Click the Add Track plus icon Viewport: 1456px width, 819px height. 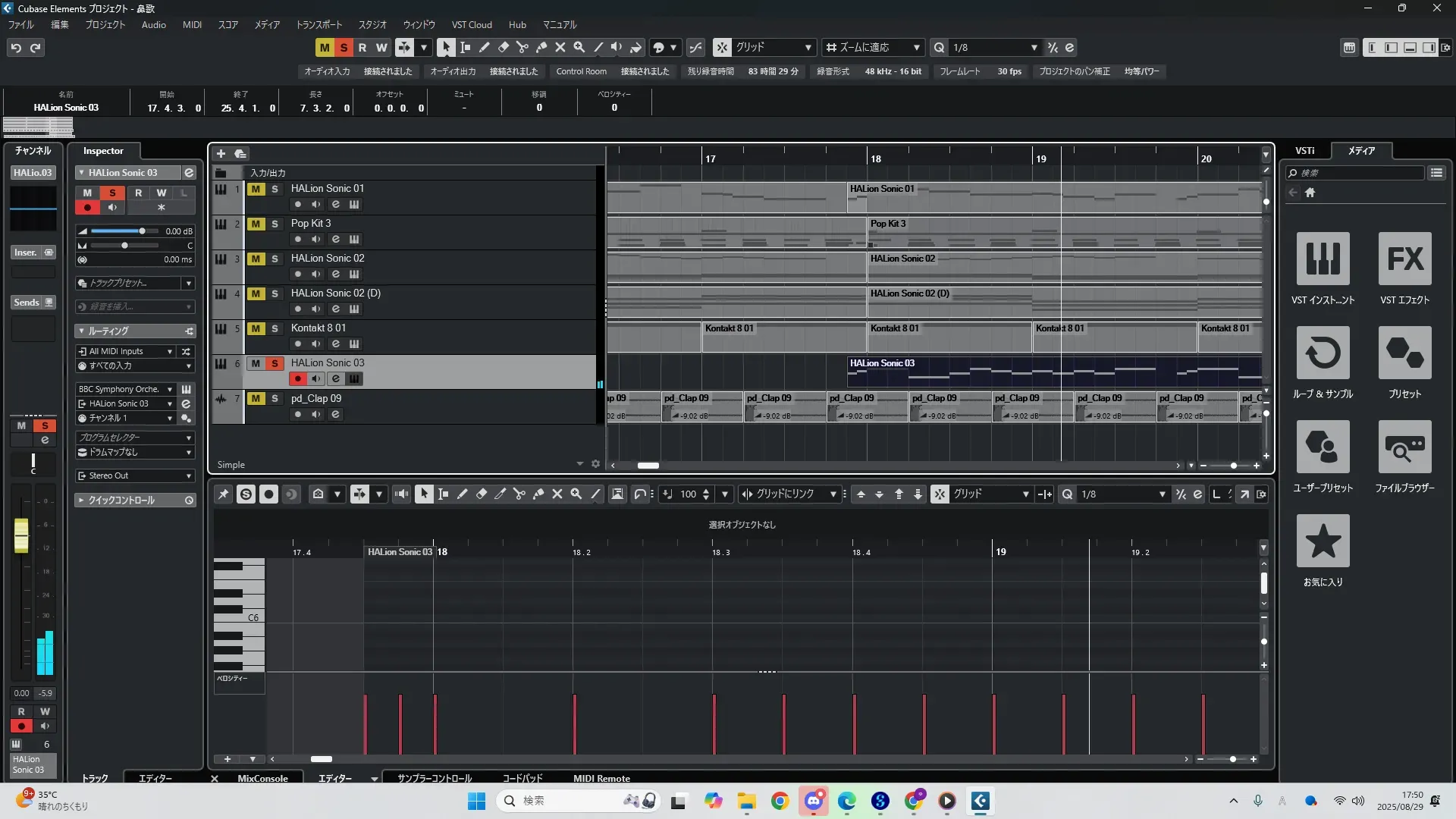(221, 153)
